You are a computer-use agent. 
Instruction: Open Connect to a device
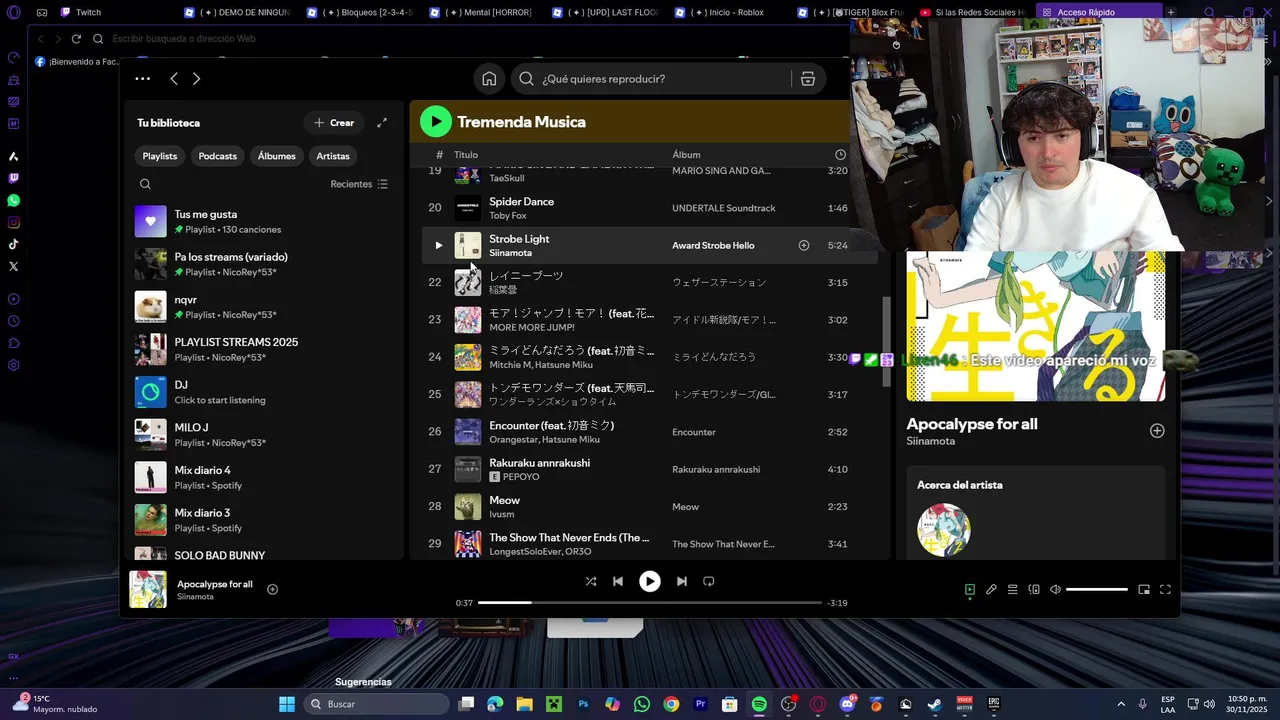1034,590
